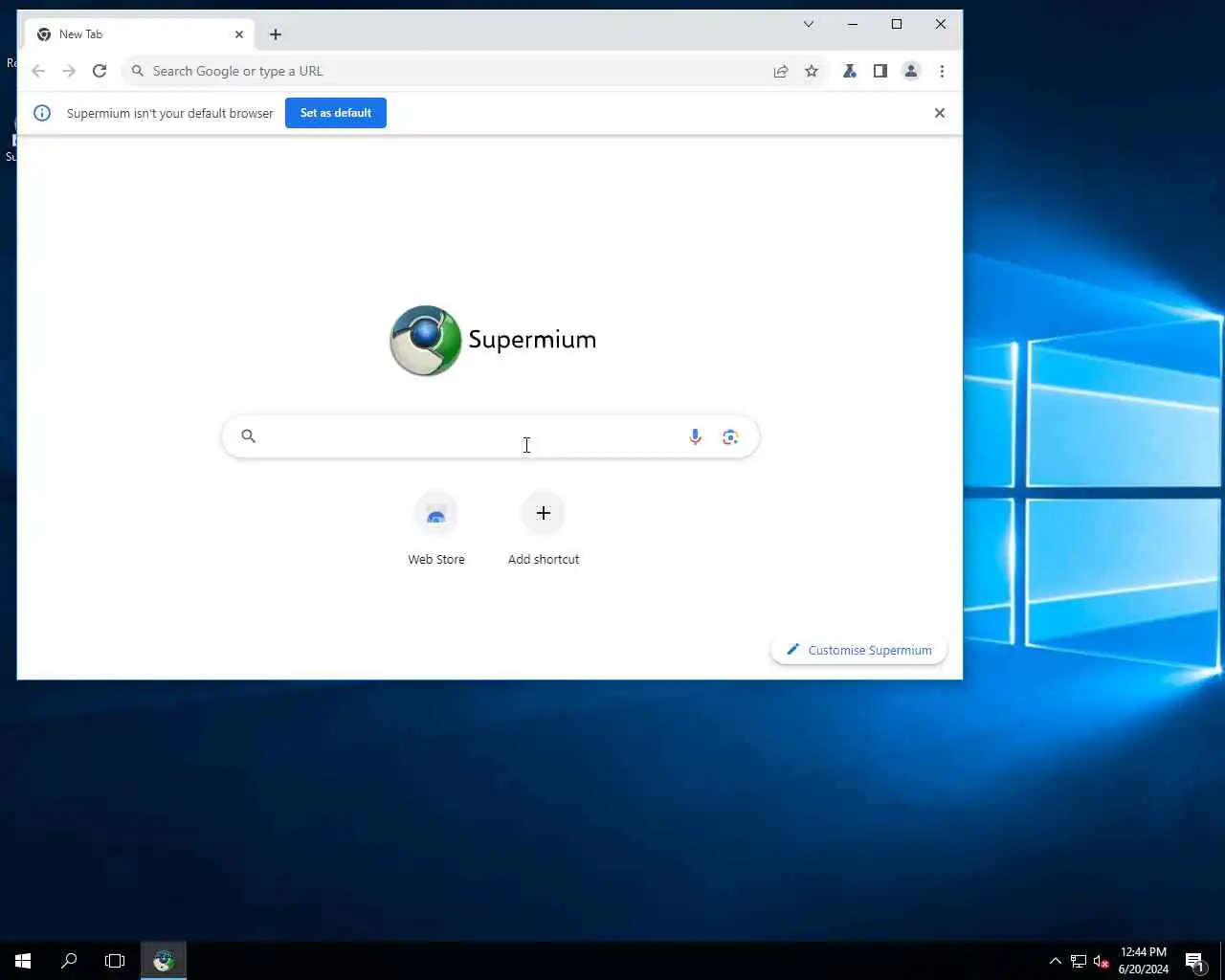Click the info icon in default browser bar
Viewport: 1225px width, 980px height.
coord(42,113)
